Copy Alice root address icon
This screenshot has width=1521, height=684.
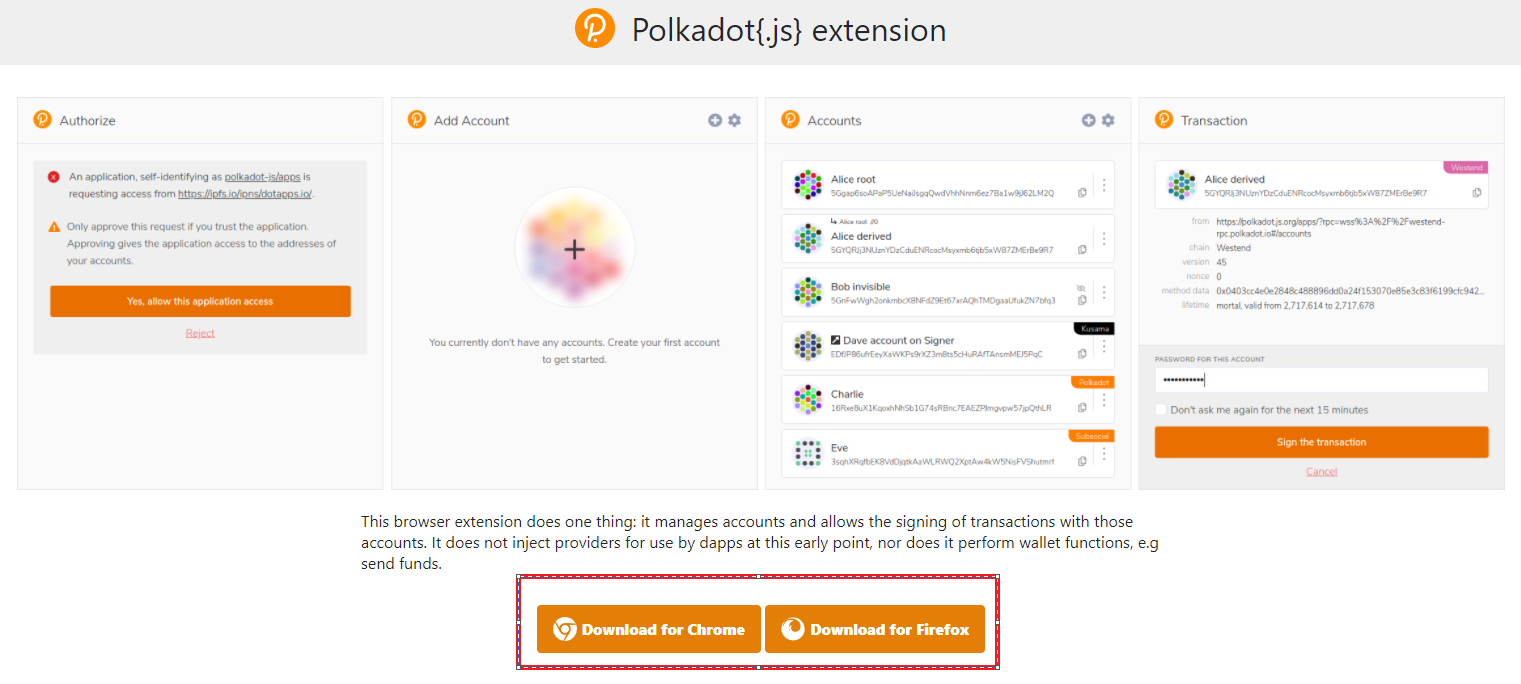(1082, 193)
